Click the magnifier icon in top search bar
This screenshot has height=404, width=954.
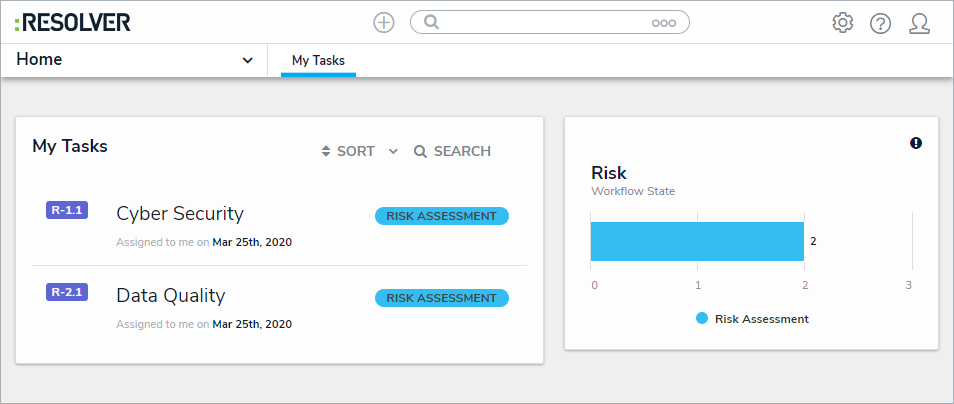pos(432,22)
